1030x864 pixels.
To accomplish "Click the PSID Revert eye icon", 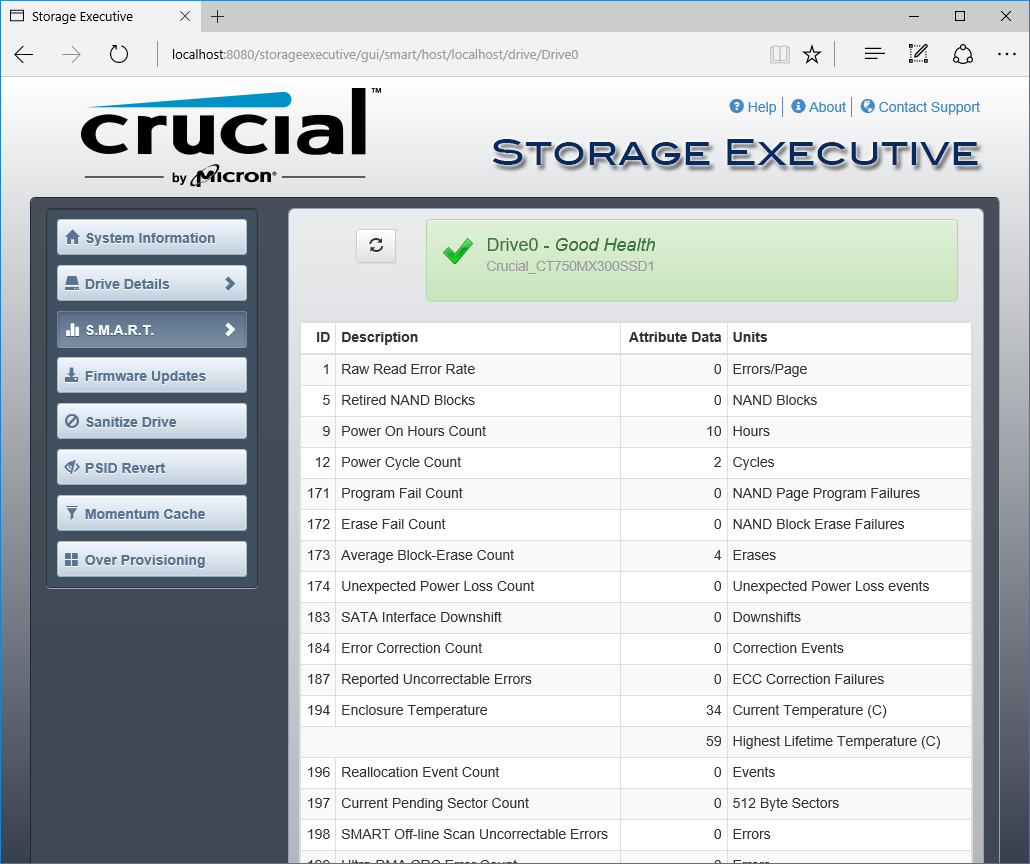I will 72,467.
